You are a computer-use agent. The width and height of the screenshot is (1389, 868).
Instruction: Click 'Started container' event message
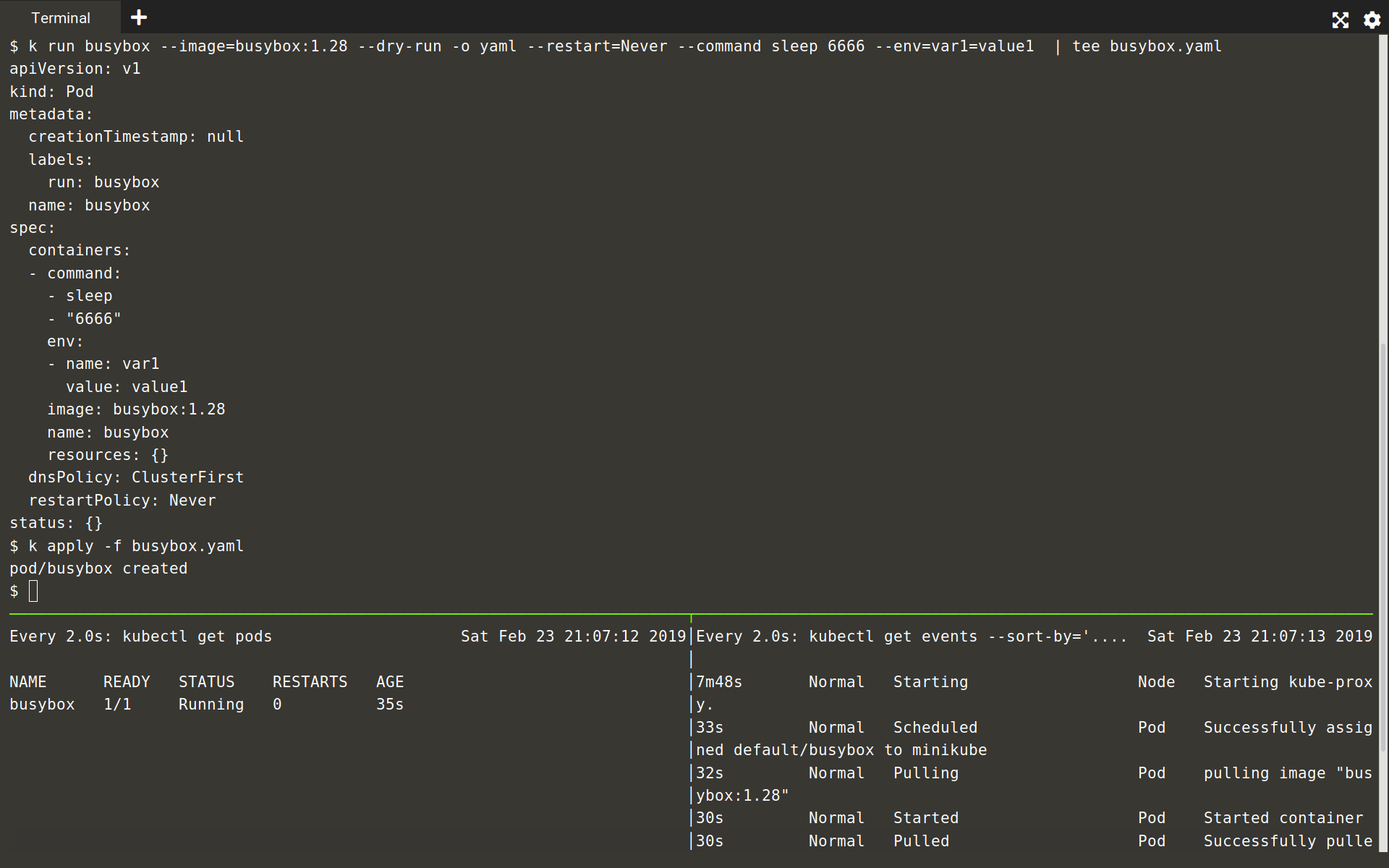click(1283, 818)
